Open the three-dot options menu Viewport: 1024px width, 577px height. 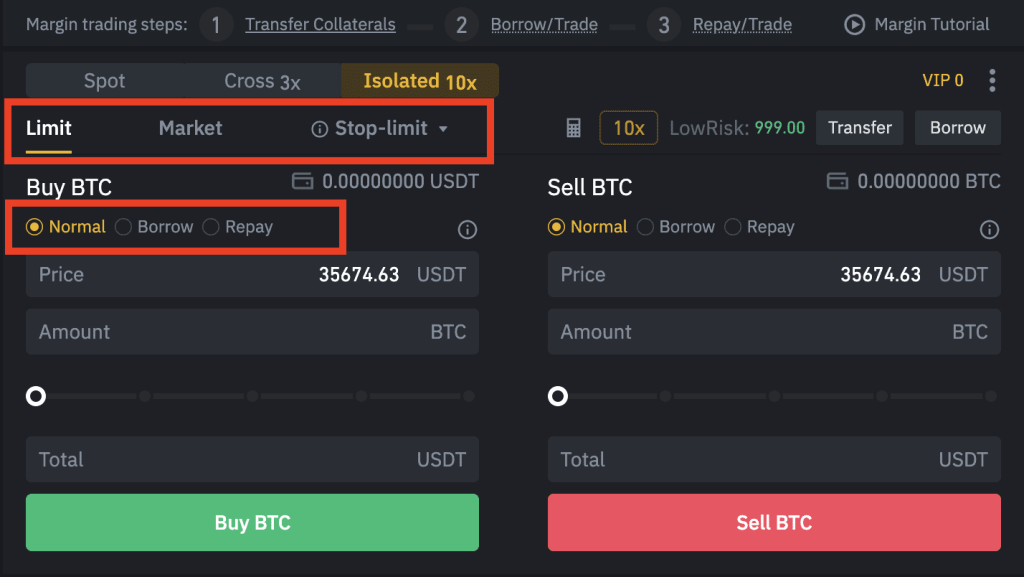(x=993, y=80)
